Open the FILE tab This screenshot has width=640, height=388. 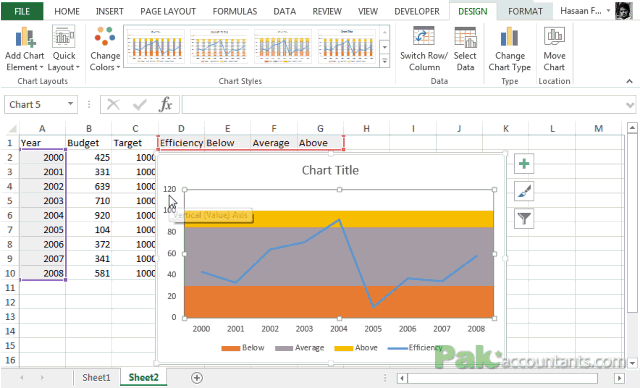pos(22,11)
